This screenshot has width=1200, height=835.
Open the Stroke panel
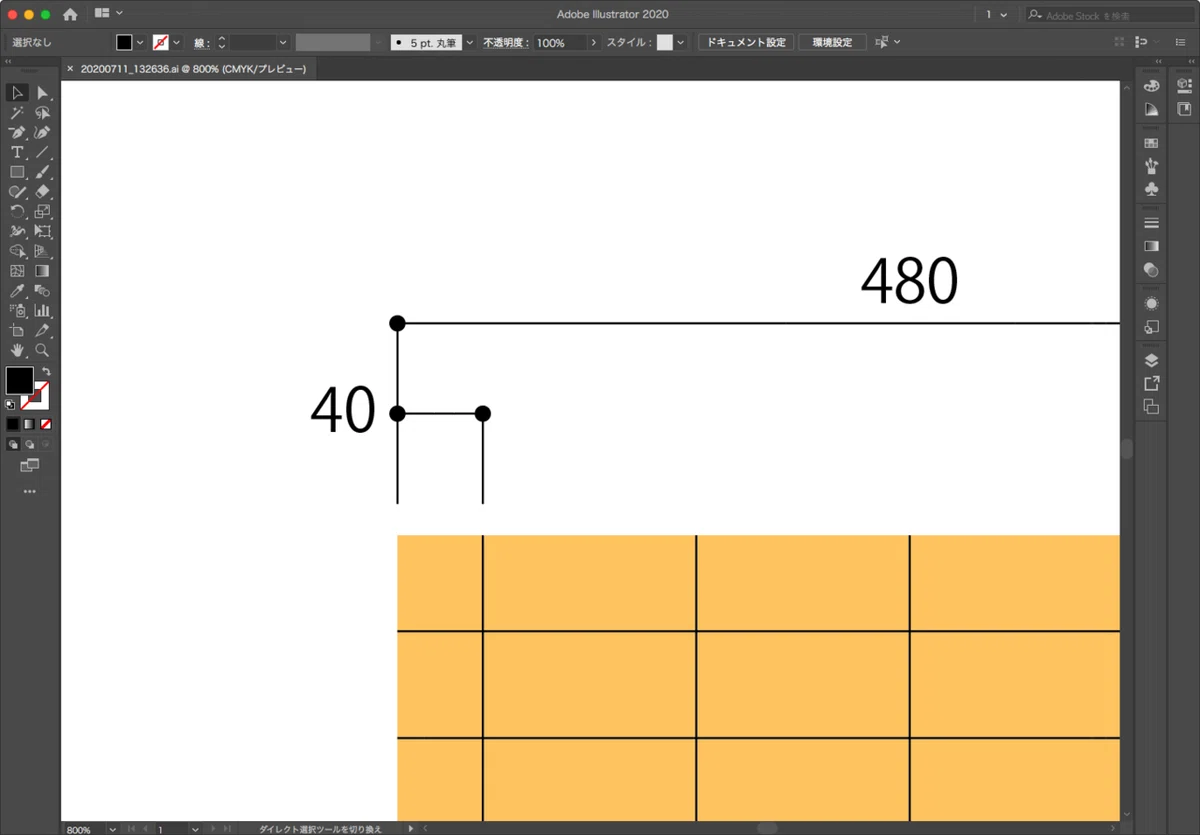click(x=1151, y=222)
